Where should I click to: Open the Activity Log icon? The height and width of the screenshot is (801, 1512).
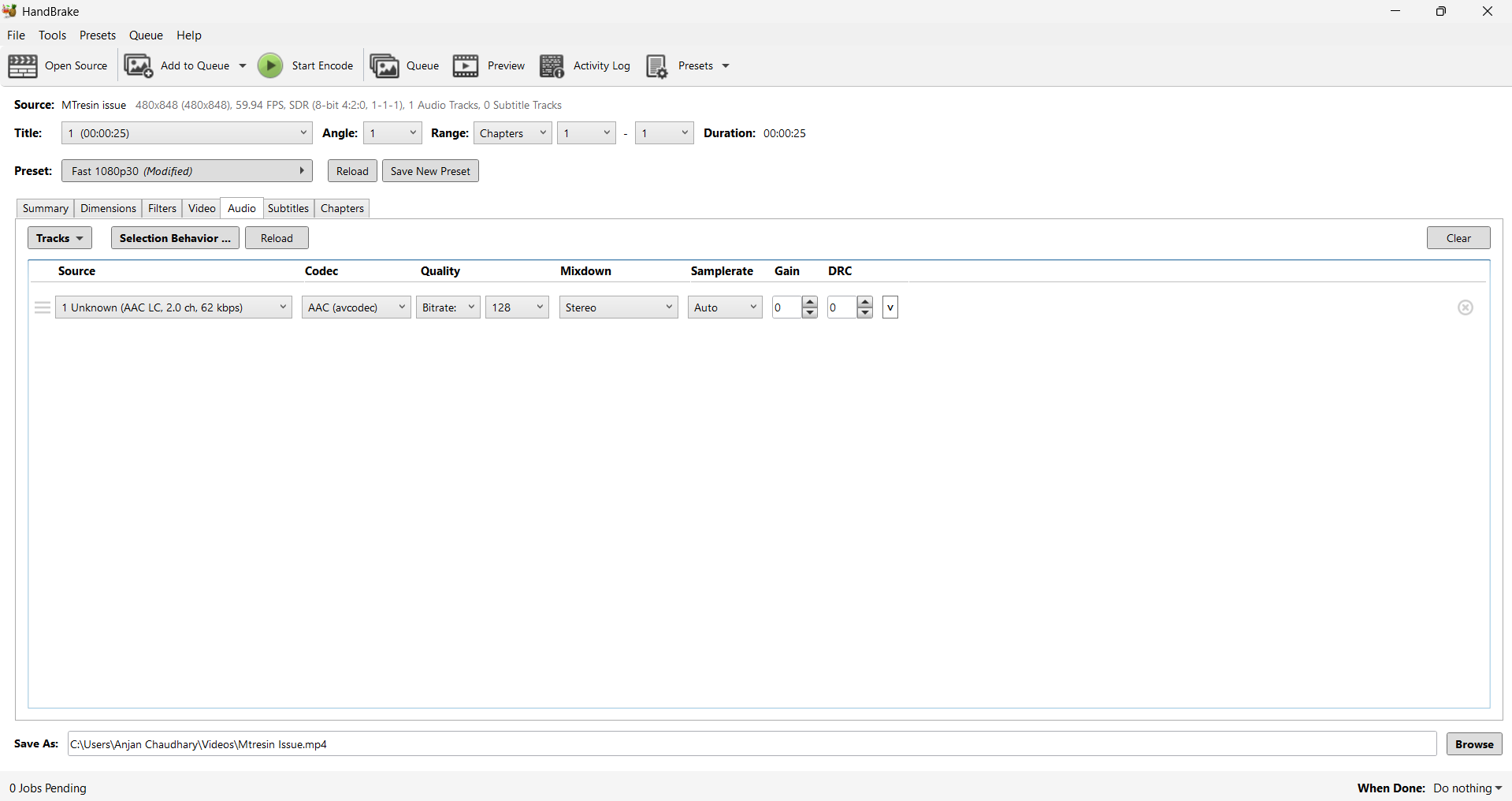[x=552, y=66]
